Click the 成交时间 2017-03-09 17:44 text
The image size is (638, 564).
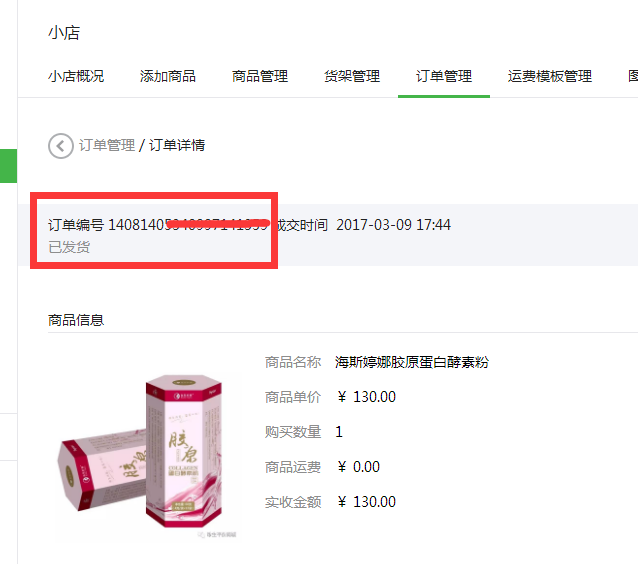[x=363, y=225]
